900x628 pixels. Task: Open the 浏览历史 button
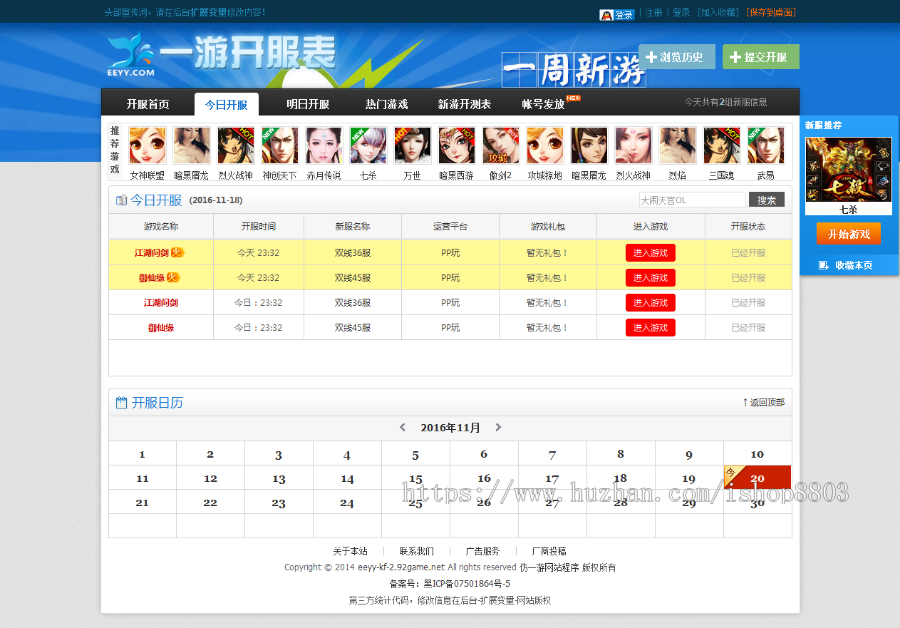point(677,57)
